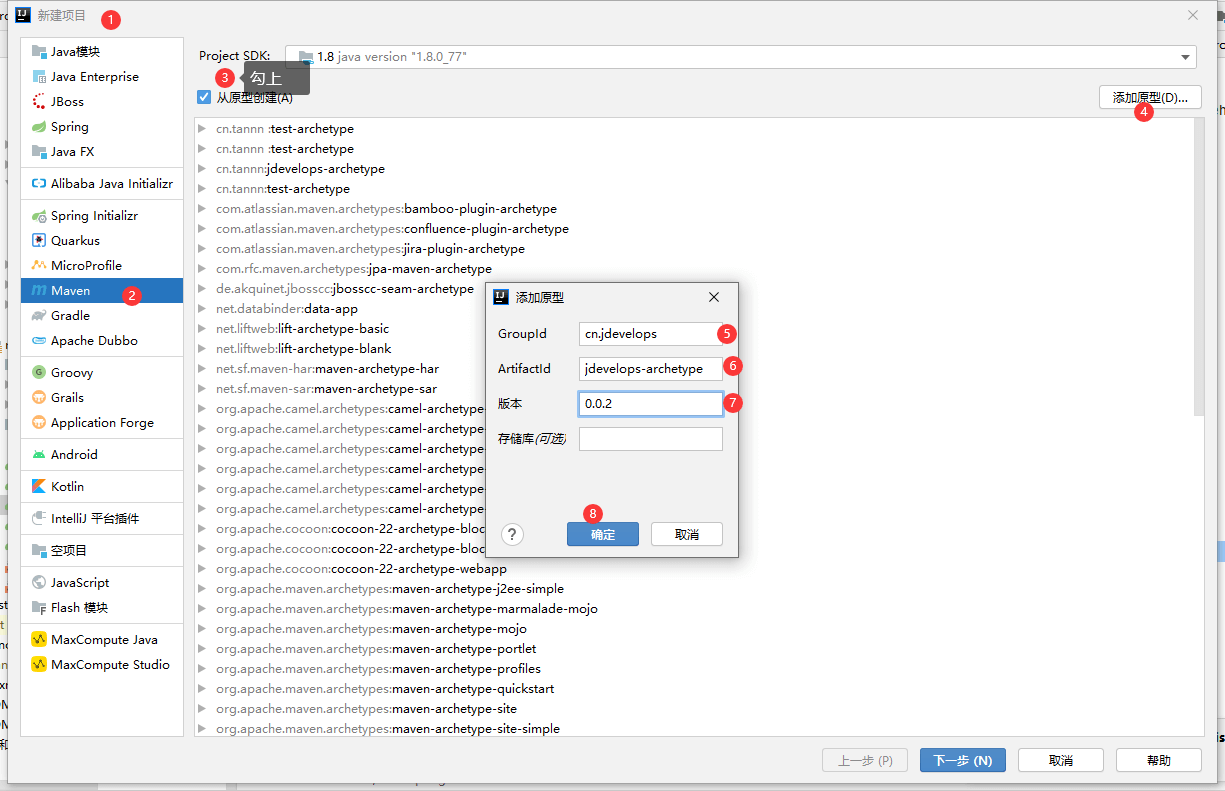Select the maven-archetype-portlet row

(x=695, y=649)
